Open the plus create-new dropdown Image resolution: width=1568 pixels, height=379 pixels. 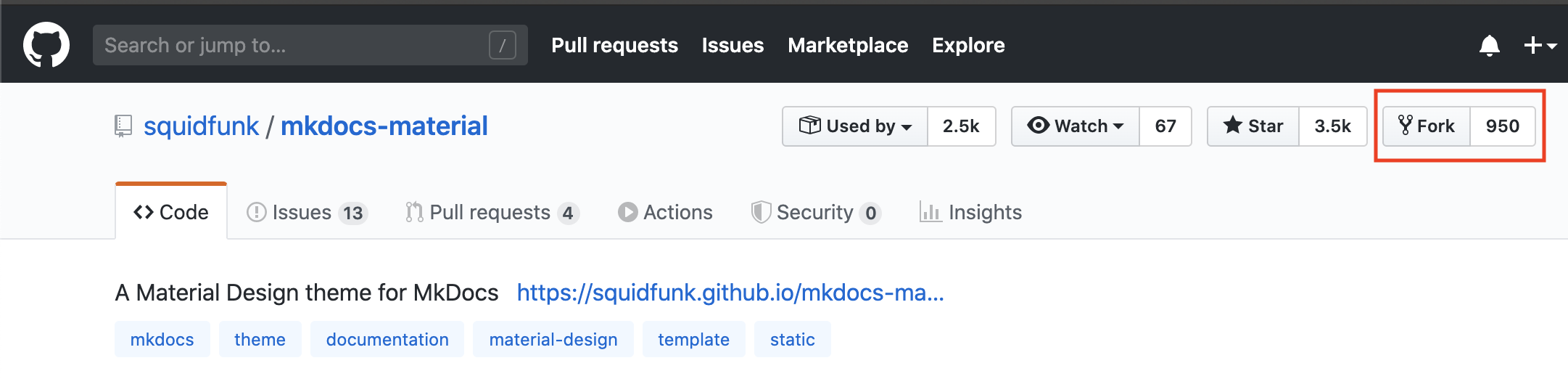tap(1540, 46)
